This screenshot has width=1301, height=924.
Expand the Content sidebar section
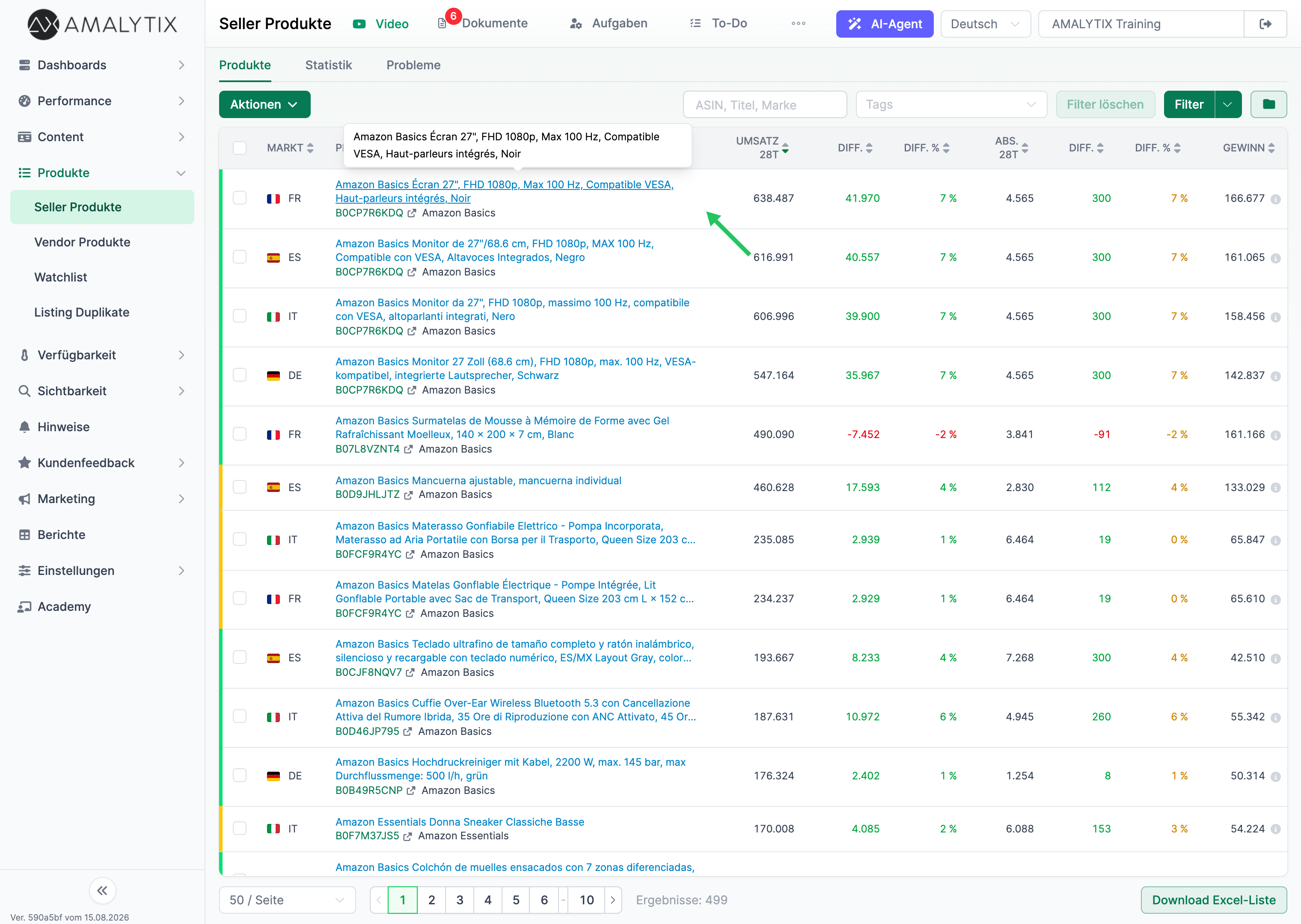coord(102,136)
